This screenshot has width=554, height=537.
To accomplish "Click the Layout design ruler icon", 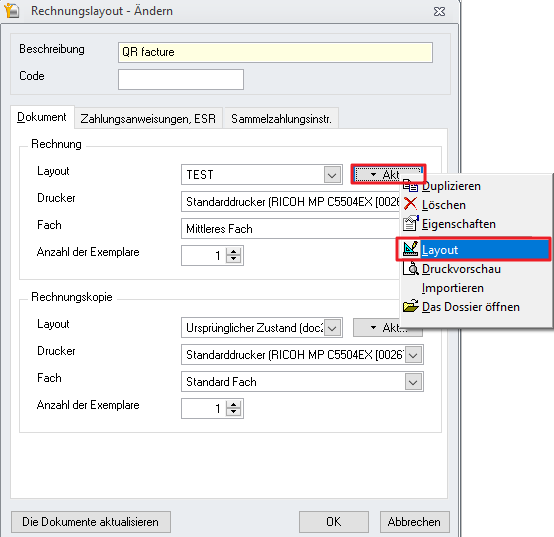I will [x=410, y=249].
